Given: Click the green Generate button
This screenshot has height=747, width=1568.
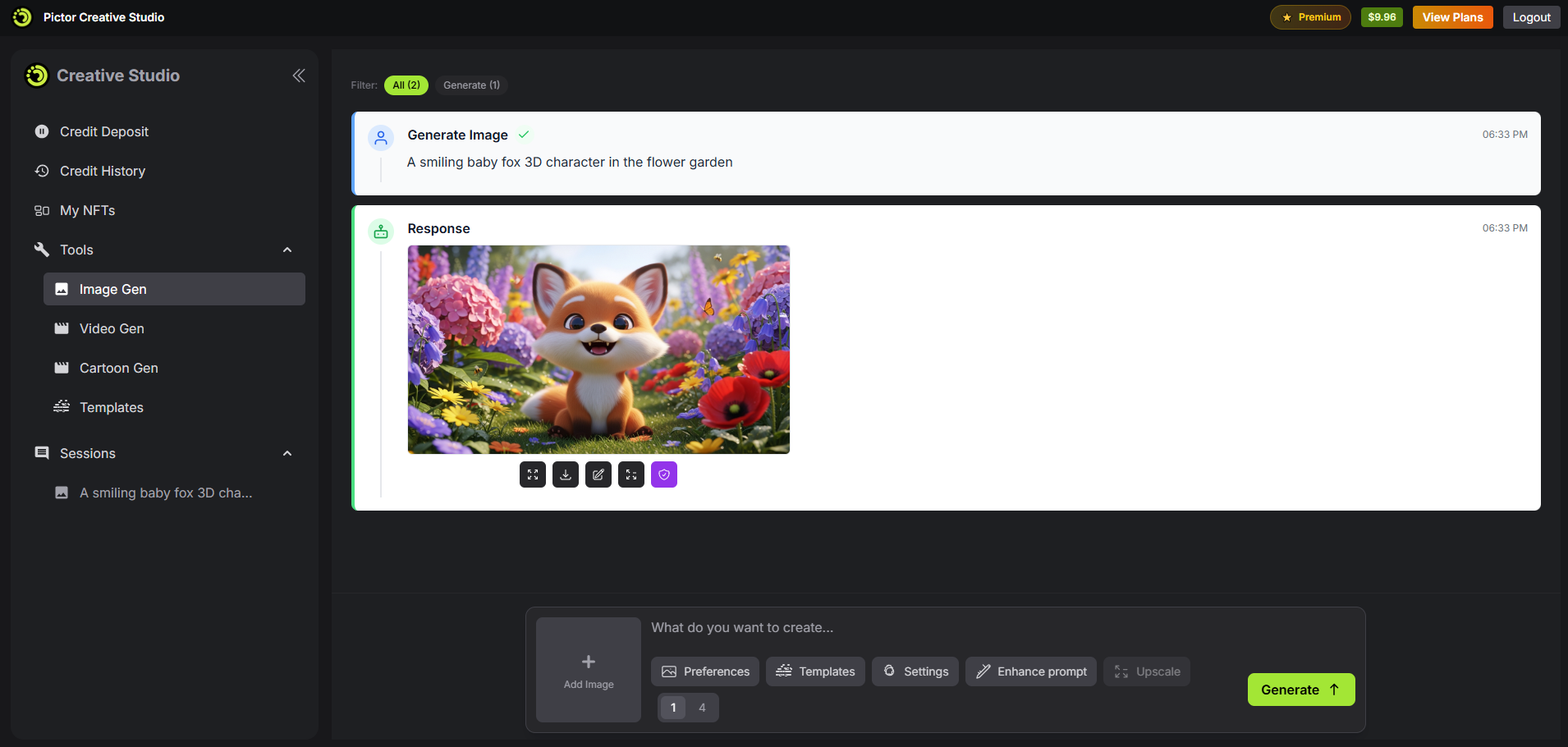Looking at the screenshot, I should (1300, 690).
